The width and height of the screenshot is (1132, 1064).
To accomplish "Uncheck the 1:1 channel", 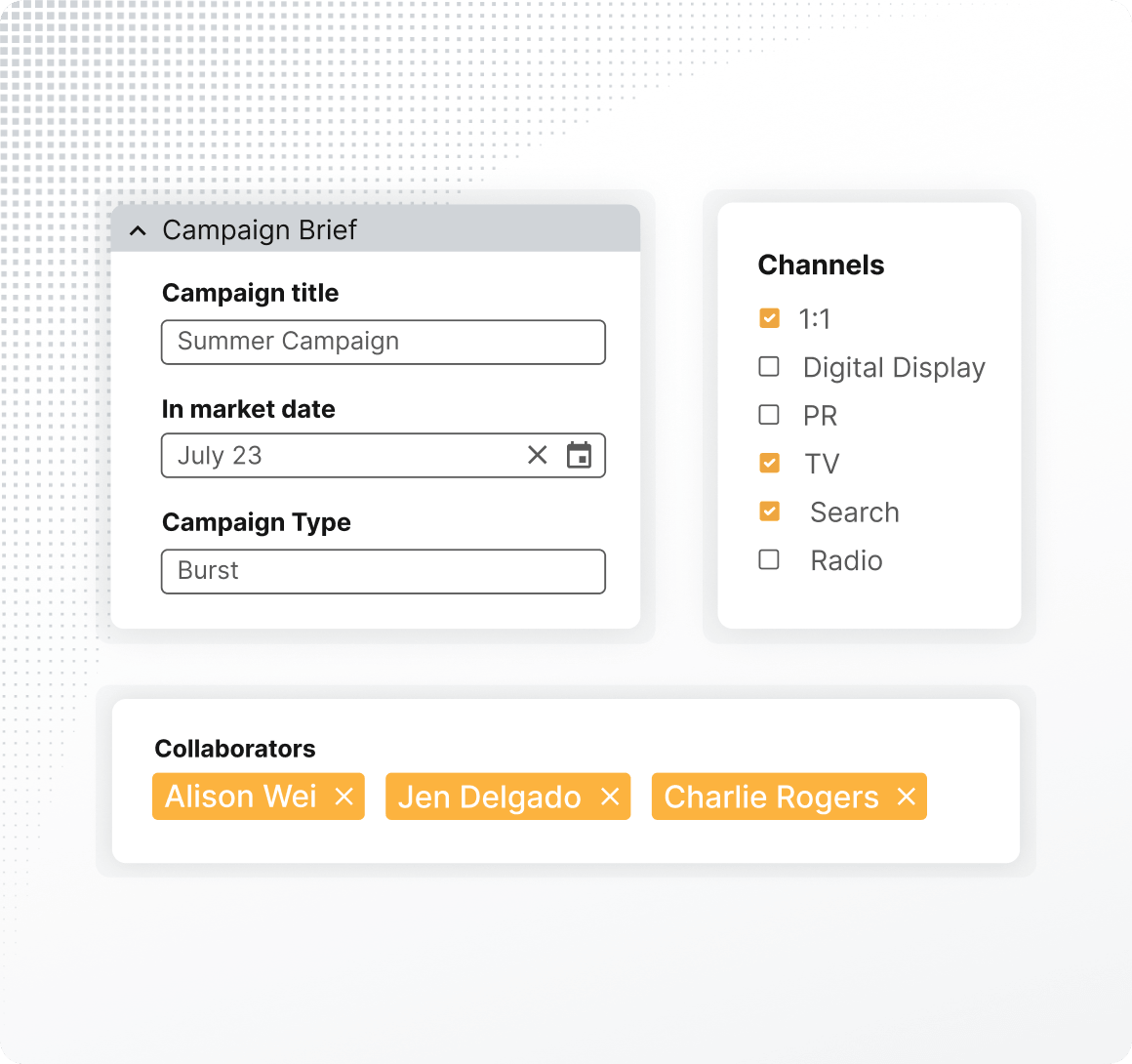I will 770,318.
